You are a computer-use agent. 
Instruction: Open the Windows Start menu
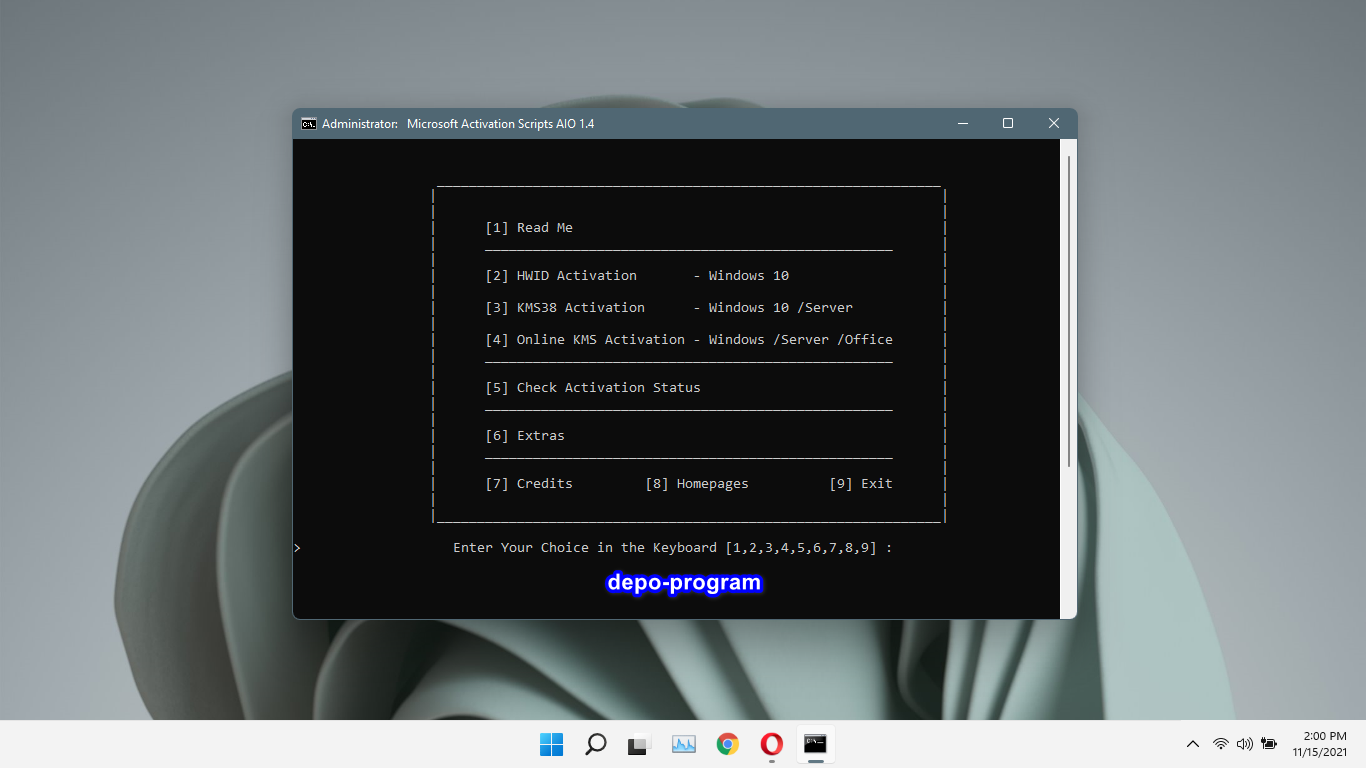click(551, 744)
